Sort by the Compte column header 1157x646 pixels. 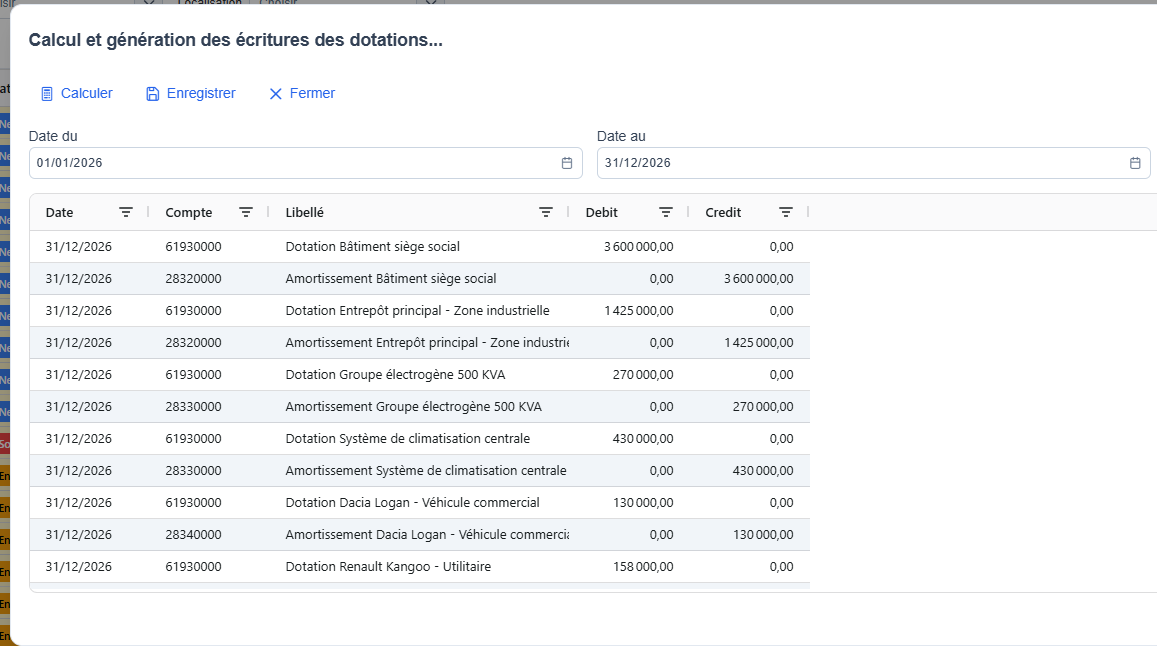189,212
